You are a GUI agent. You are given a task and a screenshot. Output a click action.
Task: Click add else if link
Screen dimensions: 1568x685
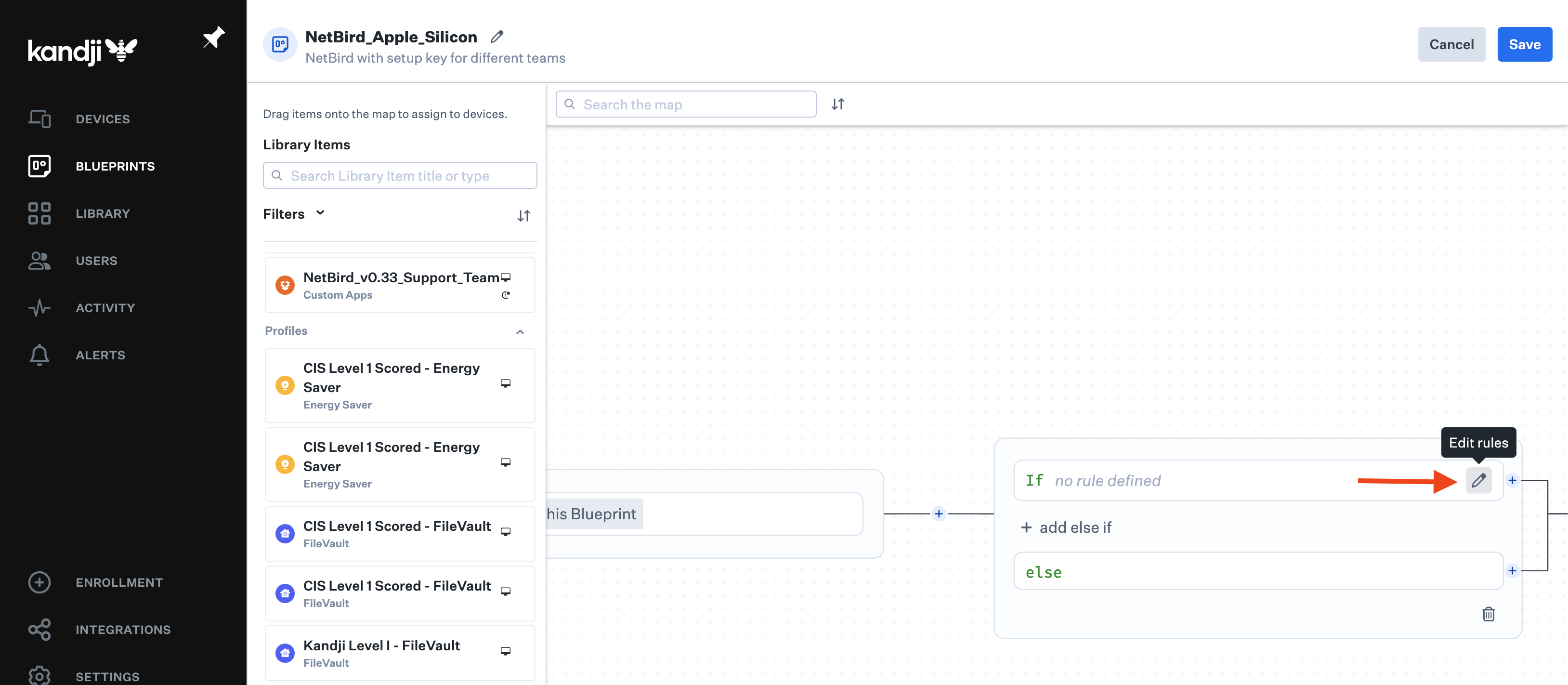pyautogui.click(x=1066, y=527)
